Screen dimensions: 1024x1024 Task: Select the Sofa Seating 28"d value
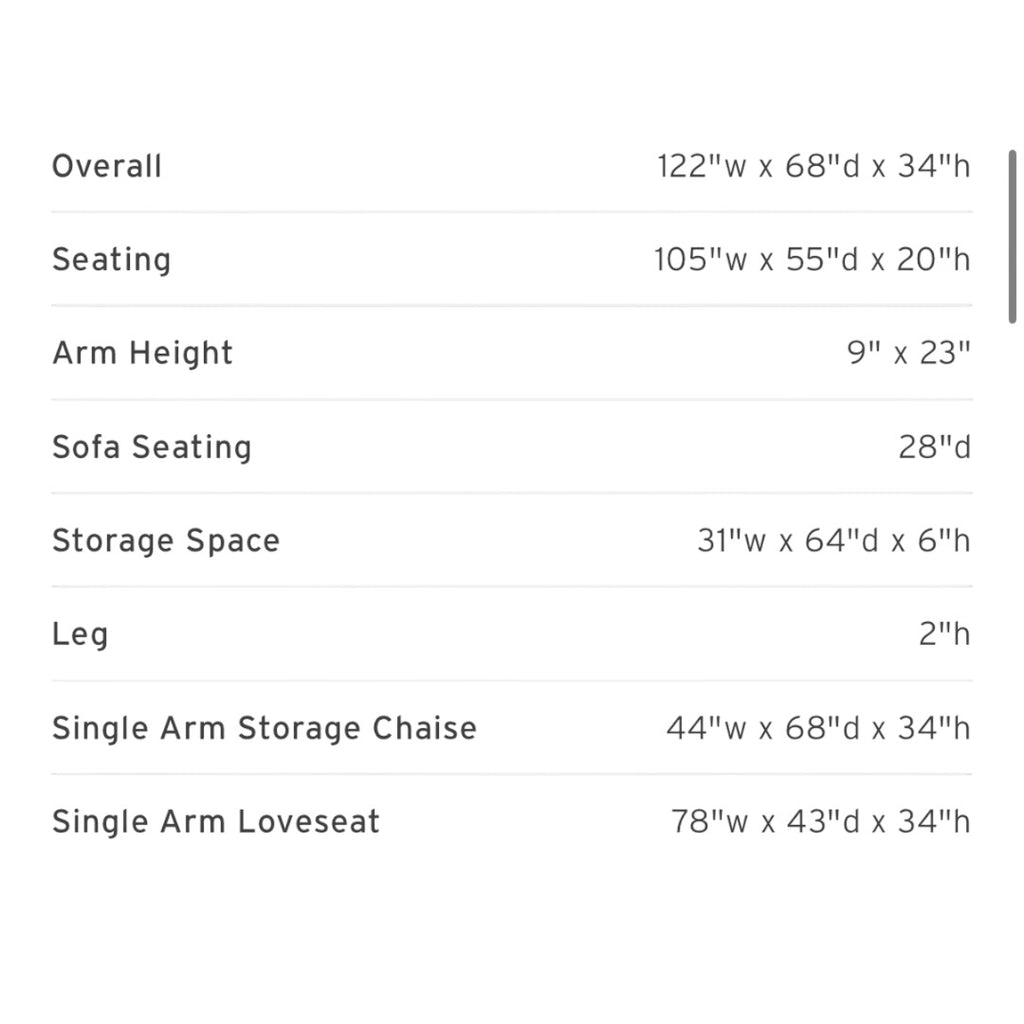point(935,447)
